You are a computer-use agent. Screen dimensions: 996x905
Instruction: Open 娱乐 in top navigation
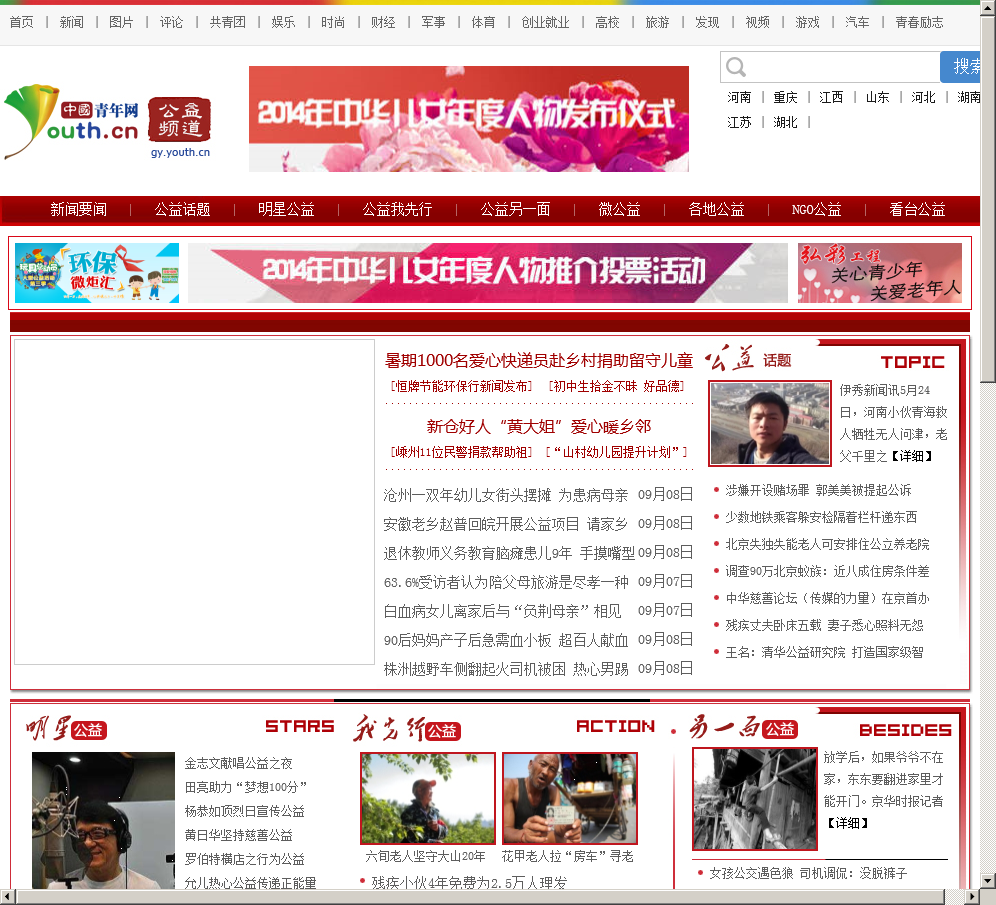283,22
